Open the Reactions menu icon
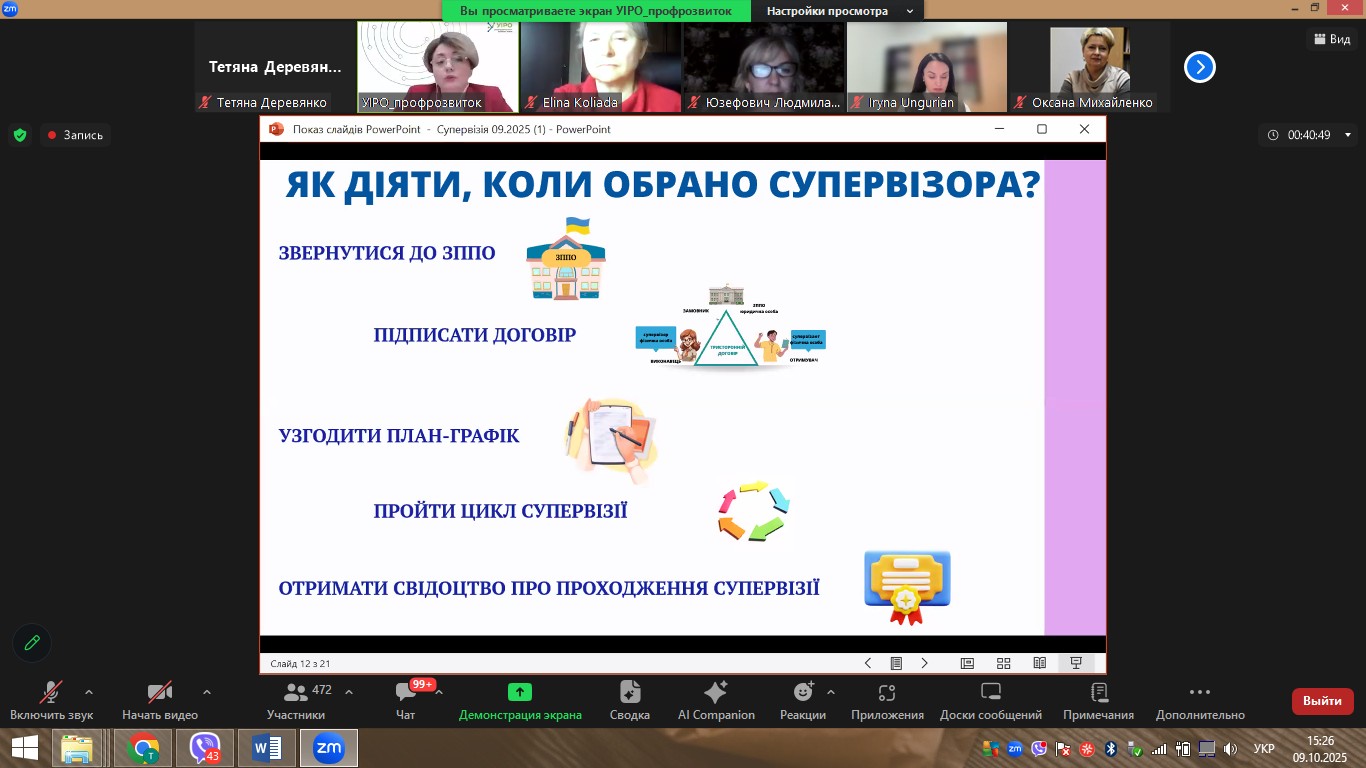1366x768 pixels. [x=803, y=693]
